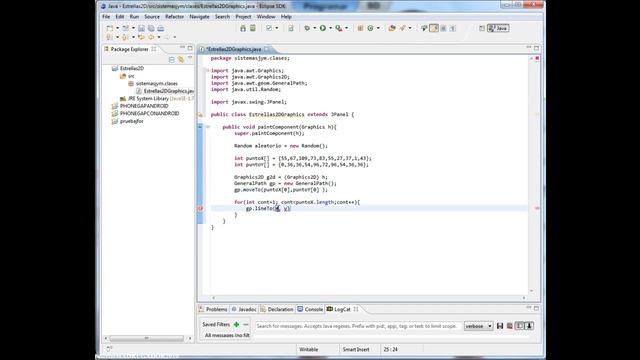The width and height of the screenshot is (640, 360).
Task: Open the Project menu
Action: (x=243, y=17)
